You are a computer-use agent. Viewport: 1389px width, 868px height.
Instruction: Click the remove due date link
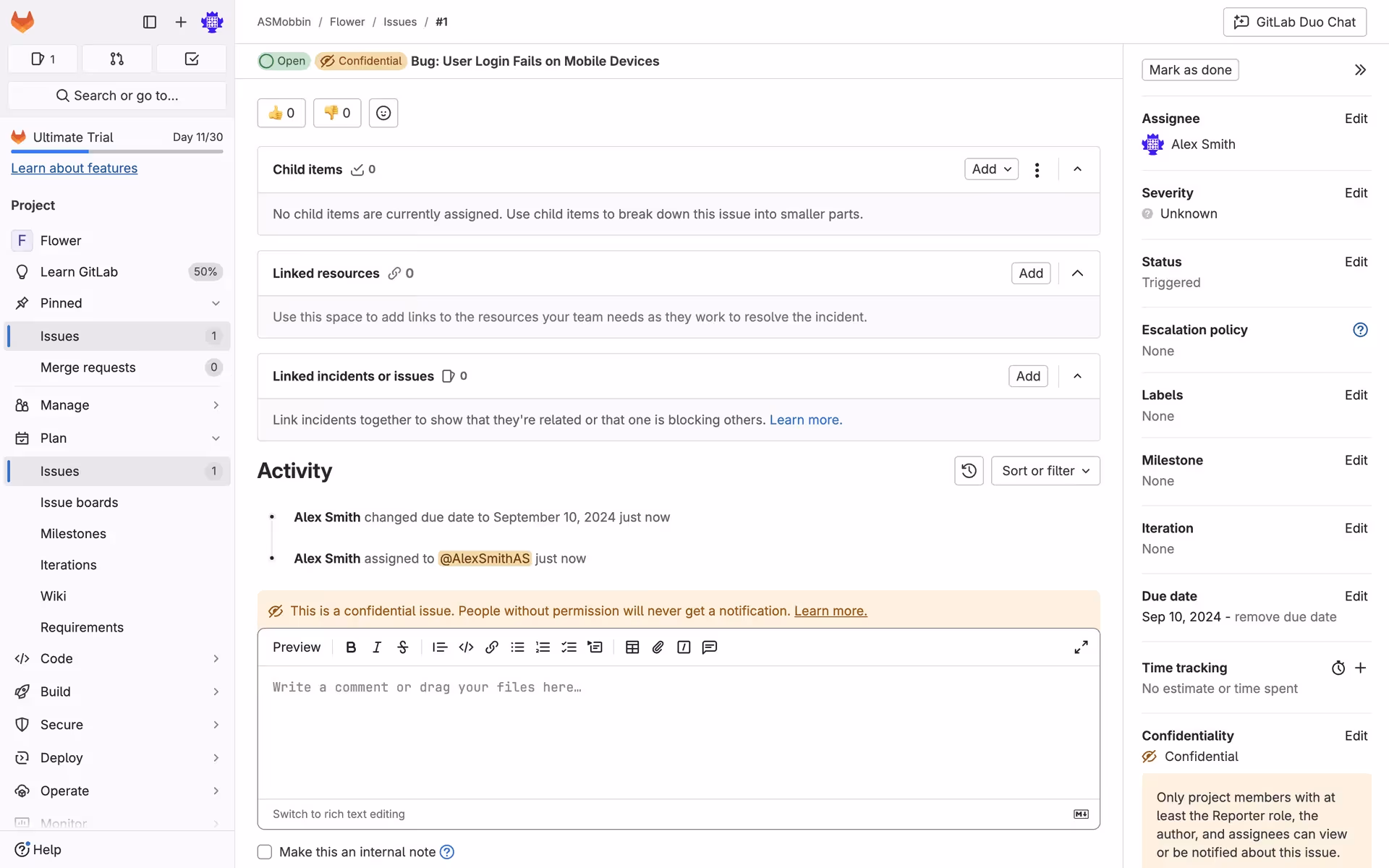[1285, 617]
